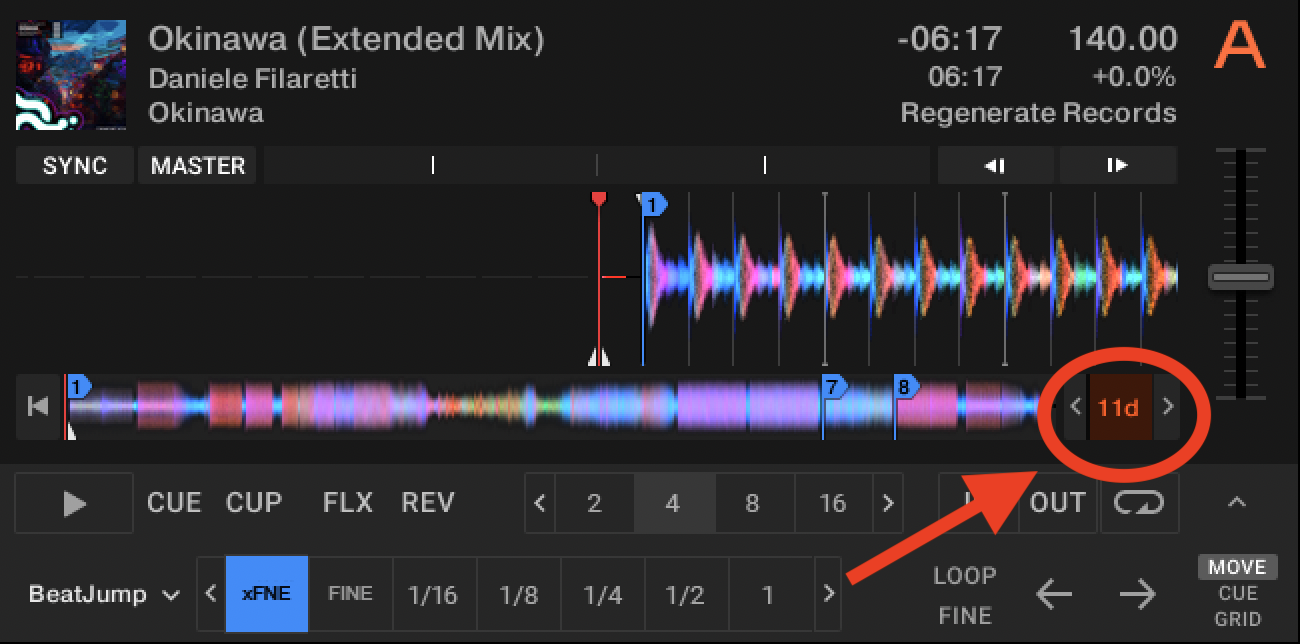Set loop size to 8 beats
The height and width of the screenshot is (644, 1300).
pos(752,502)
